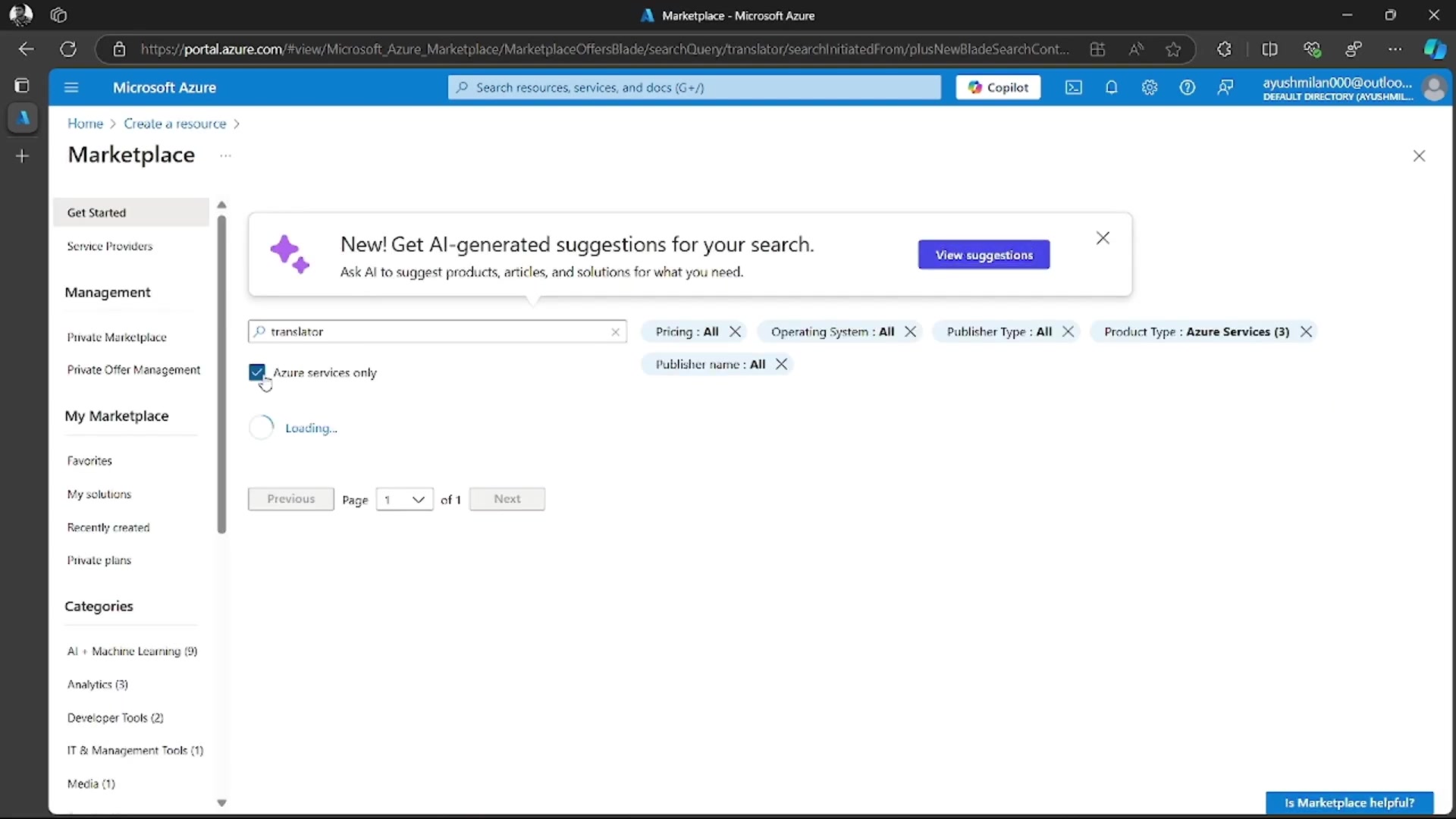Viewport: 1456px width, 819px height.
Task: Switch to Recently created section
Action: coord(108,527)
